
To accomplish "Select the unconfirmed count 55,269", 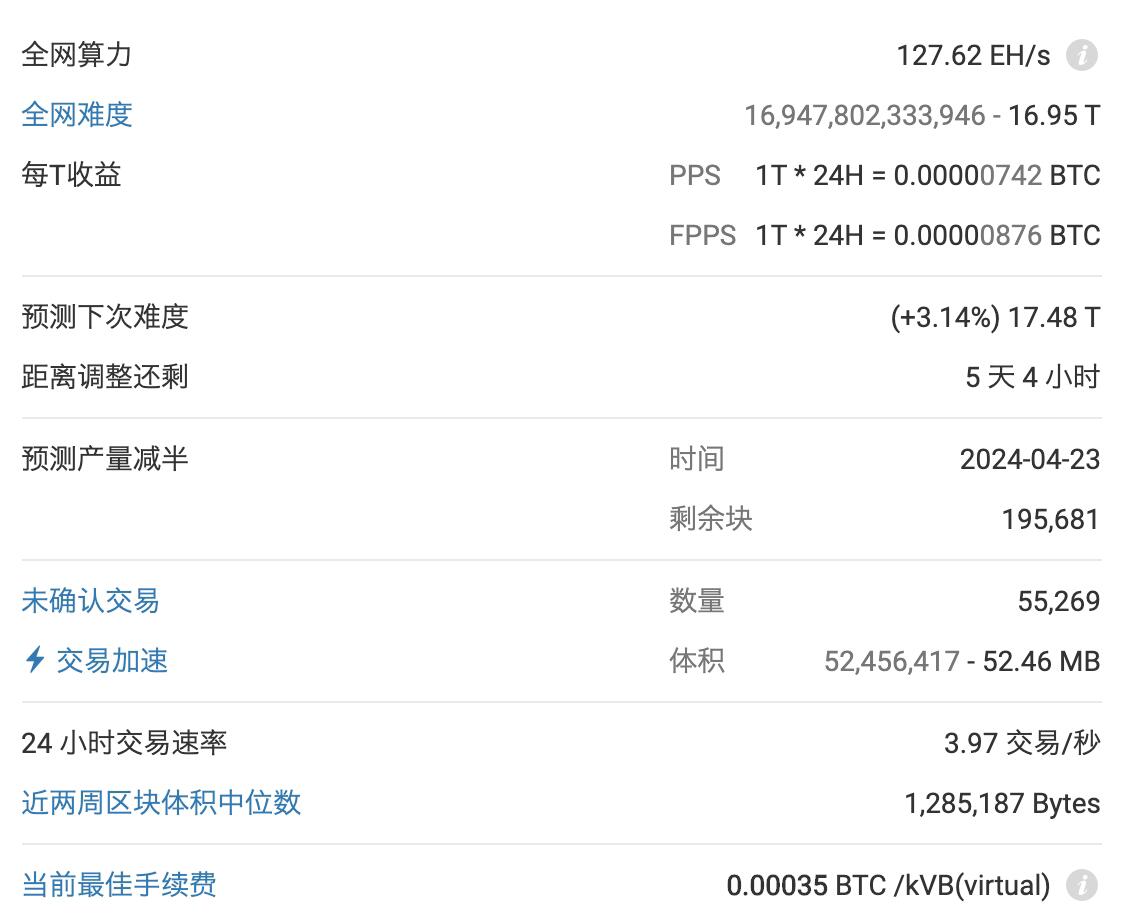I will (1059, 601).
